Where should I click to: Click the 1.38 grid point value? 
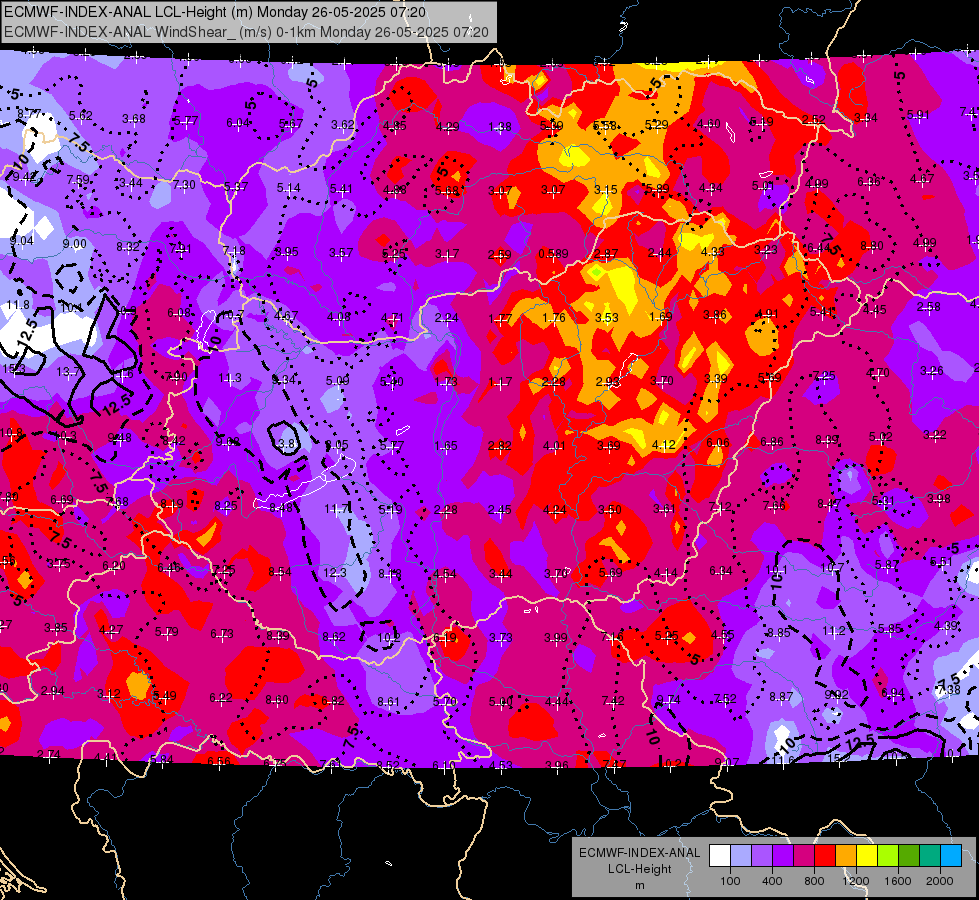(x=500, y=127)
